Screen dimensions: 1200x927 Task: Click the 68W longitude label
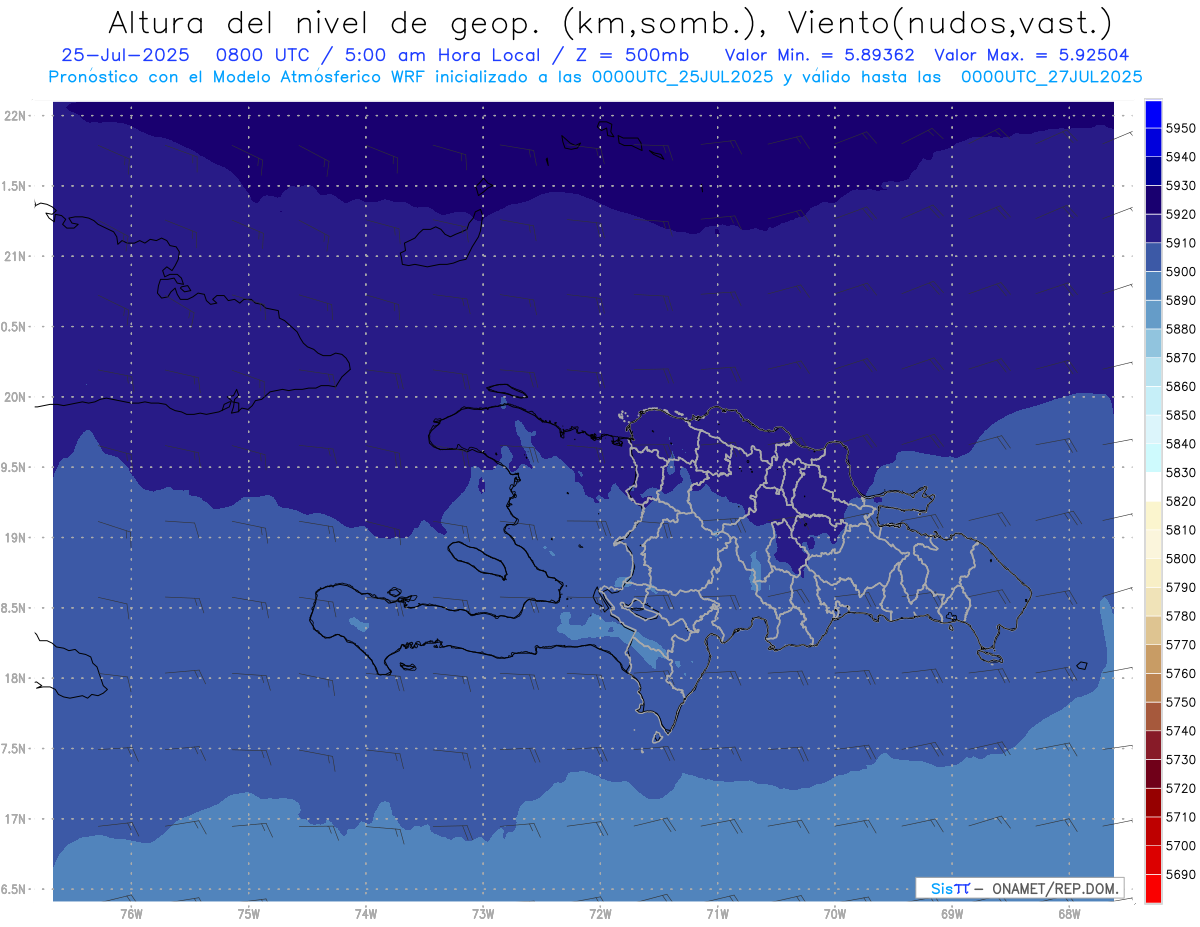[1069, 914]
